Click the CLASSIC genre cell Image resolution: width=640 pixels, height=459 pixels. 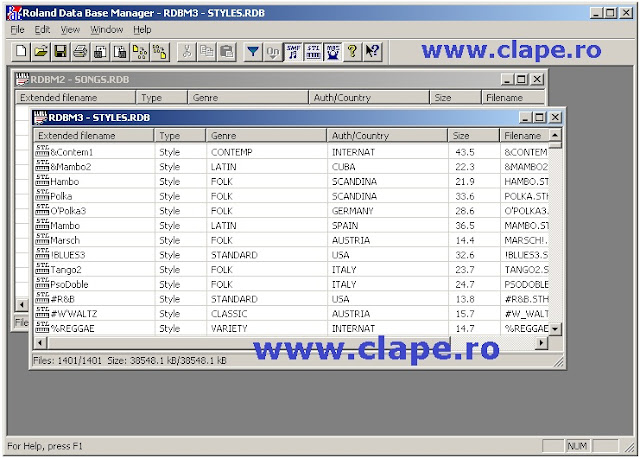pos(229,313)
